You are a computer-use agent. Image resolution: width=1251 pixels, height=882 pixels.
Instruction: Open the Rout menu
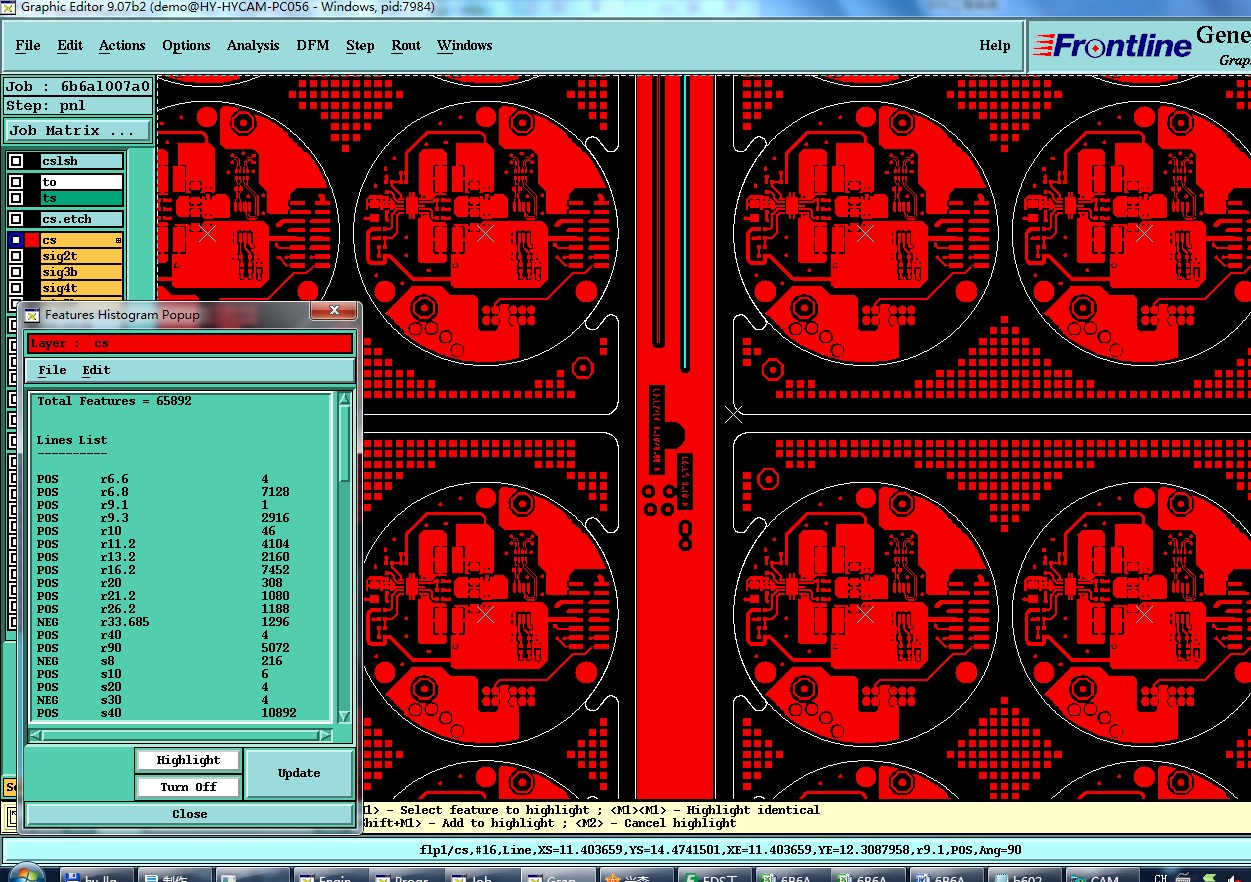click(x=406, y=45)
